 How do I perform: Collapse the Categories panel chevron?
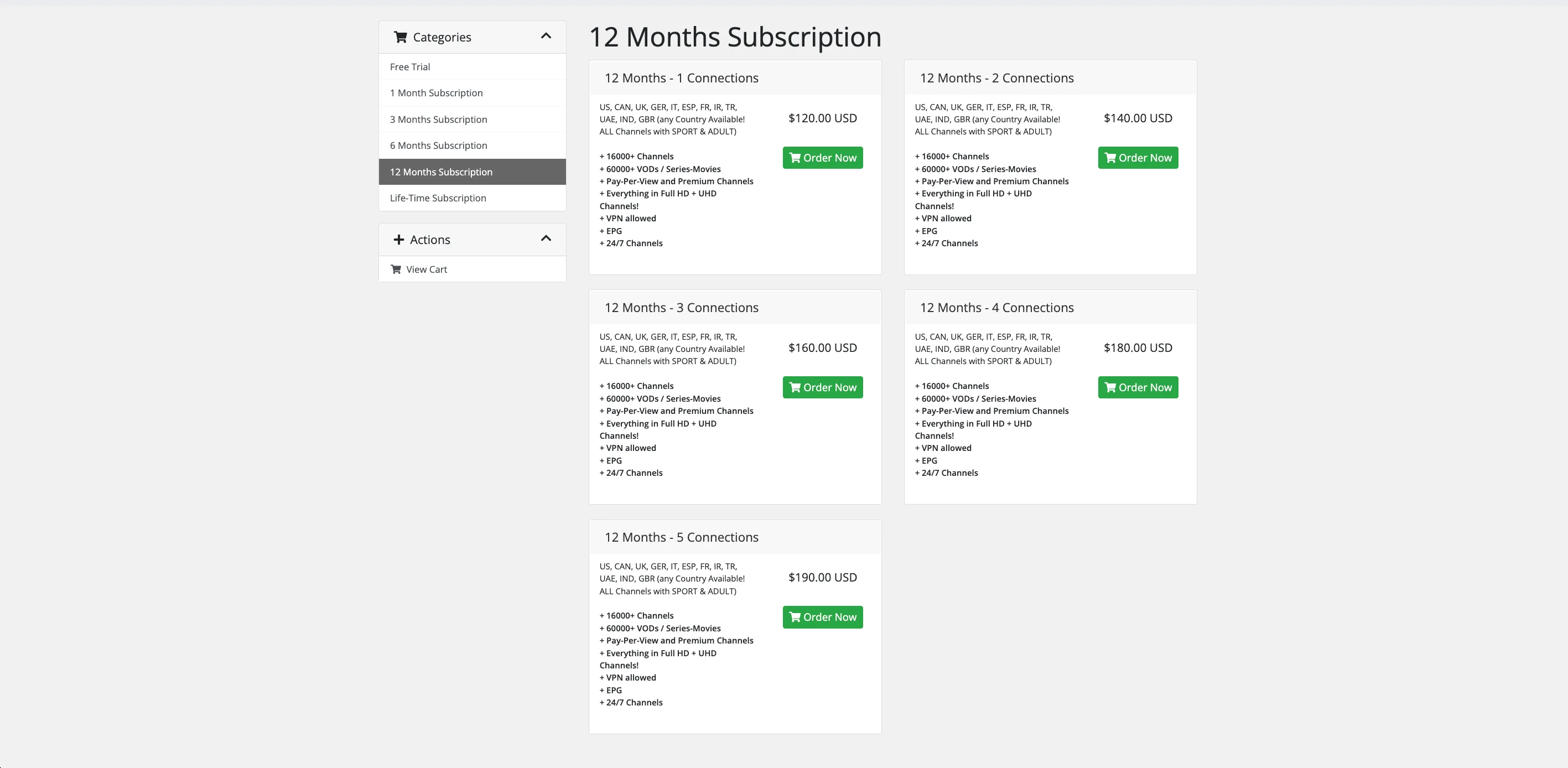pos(546,36)
